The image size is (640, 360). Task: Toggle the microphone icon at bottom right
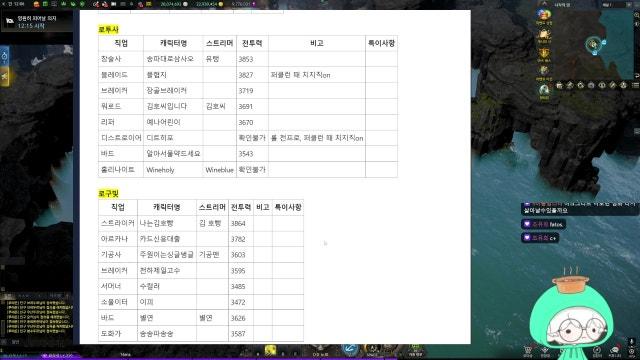tap(631, 341)
